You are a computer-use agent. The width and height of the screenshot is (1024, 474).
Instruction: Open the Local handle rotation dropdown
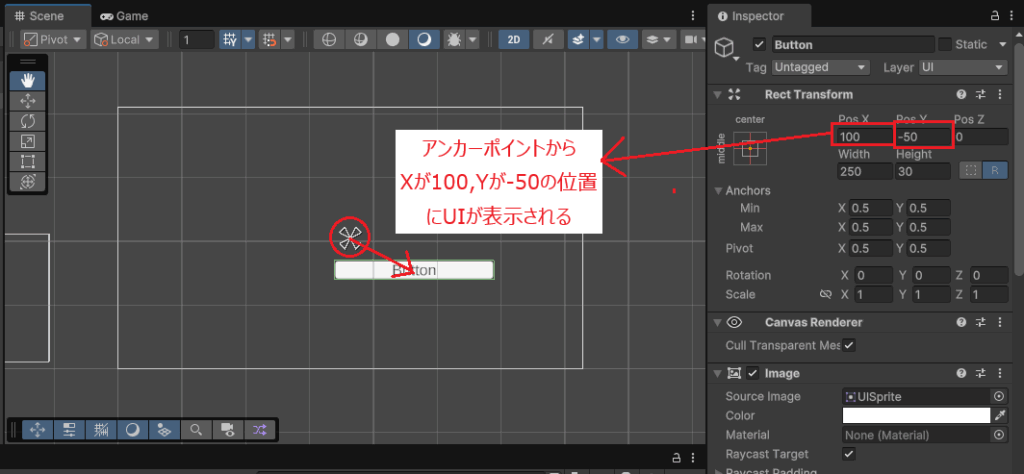coord(124,40)
